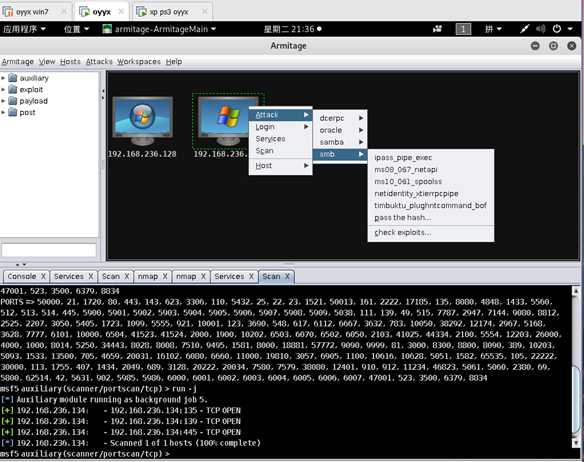The width and height of the screenshot is (584, 462).
Task: Click the exploit folder icon
Action: [x=13, y=89]
